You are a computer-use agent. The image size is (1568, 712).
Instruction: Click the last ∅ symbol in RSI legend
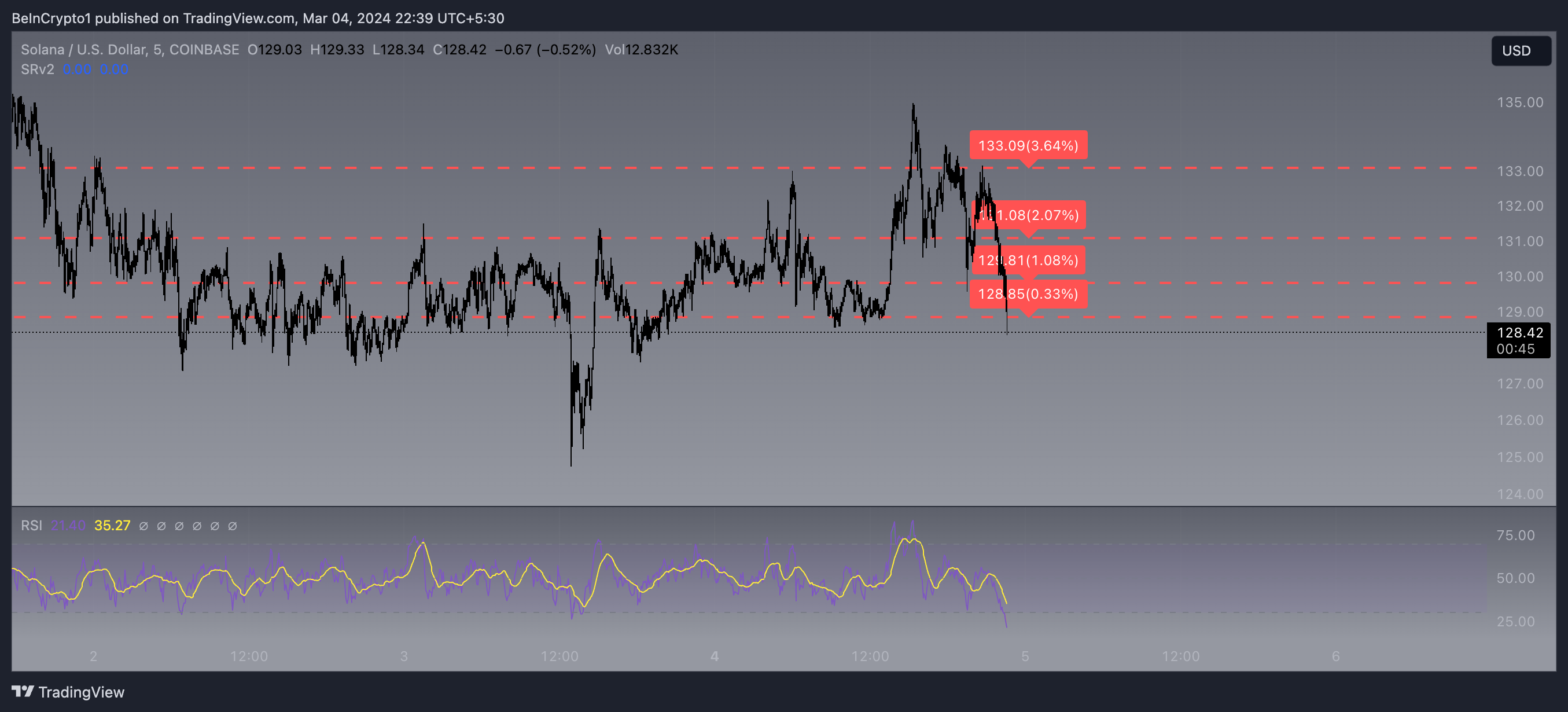(233, 526)
